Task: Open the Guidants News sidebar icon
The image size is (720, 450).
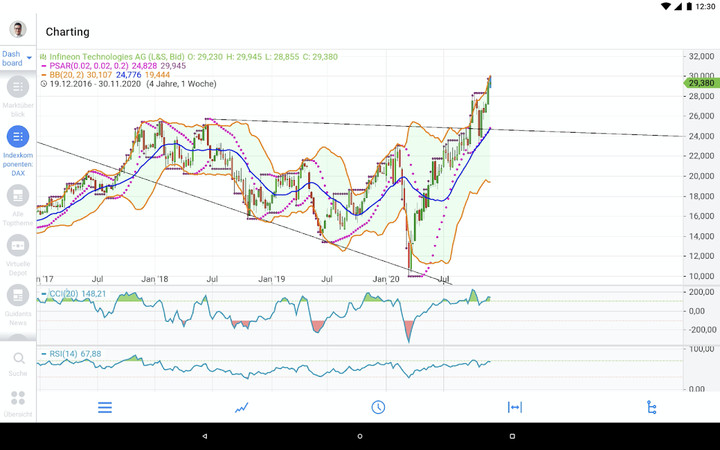Action: (18, 295)
